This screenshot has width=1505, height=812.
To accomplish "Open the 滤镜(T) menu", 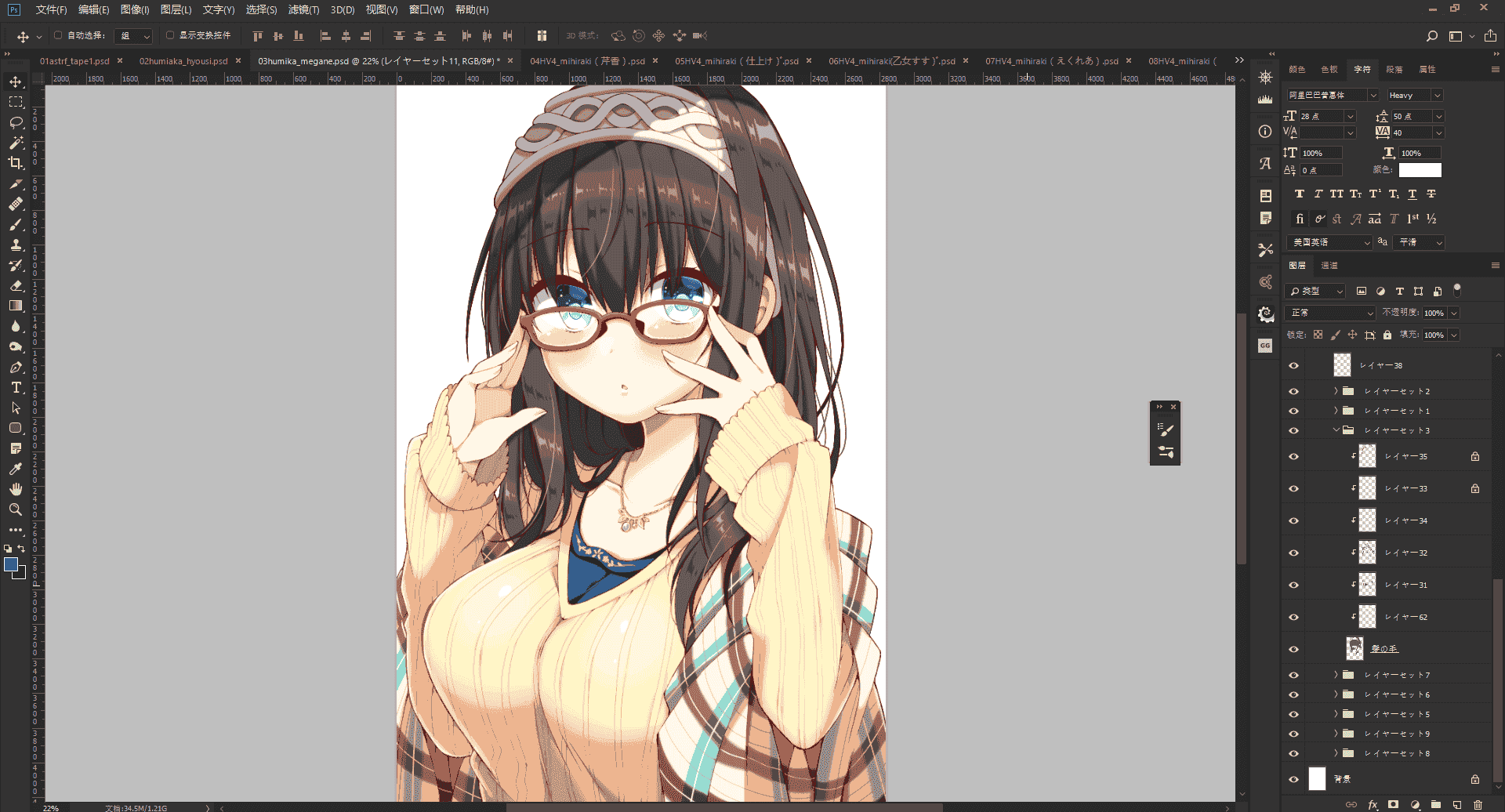I will tap(303, 9).
